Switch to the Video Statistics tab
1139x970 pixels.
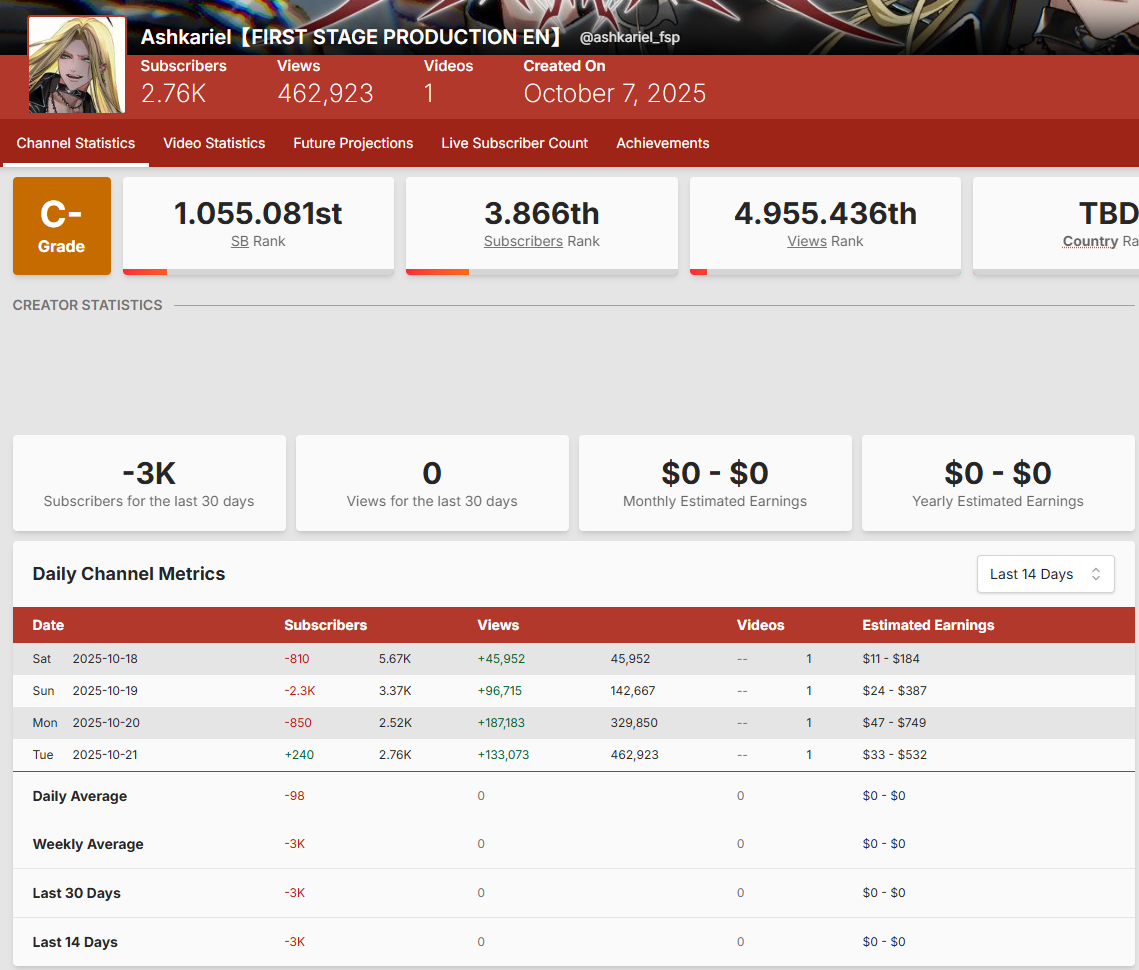[x=214, y=143]
